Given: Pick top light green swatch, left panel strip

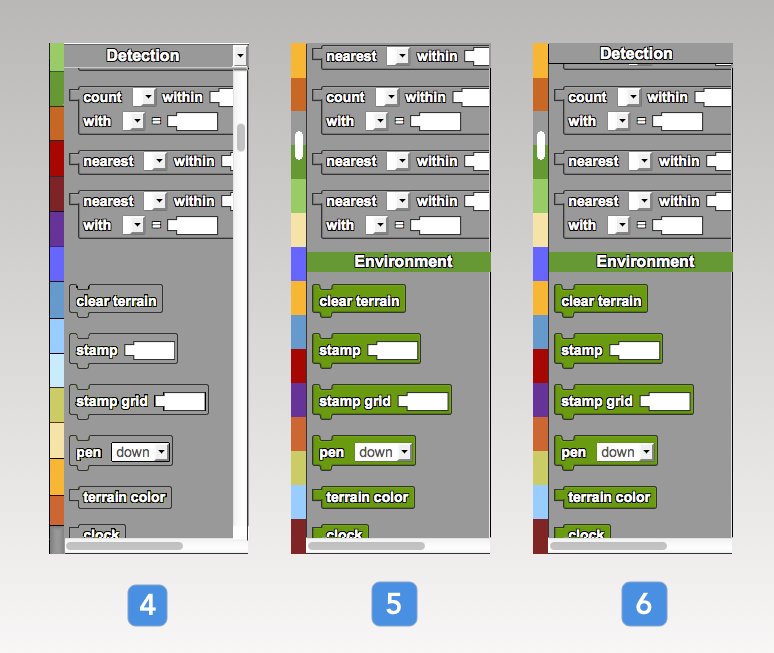Looking at the screenshot, I should coord(57,57).
